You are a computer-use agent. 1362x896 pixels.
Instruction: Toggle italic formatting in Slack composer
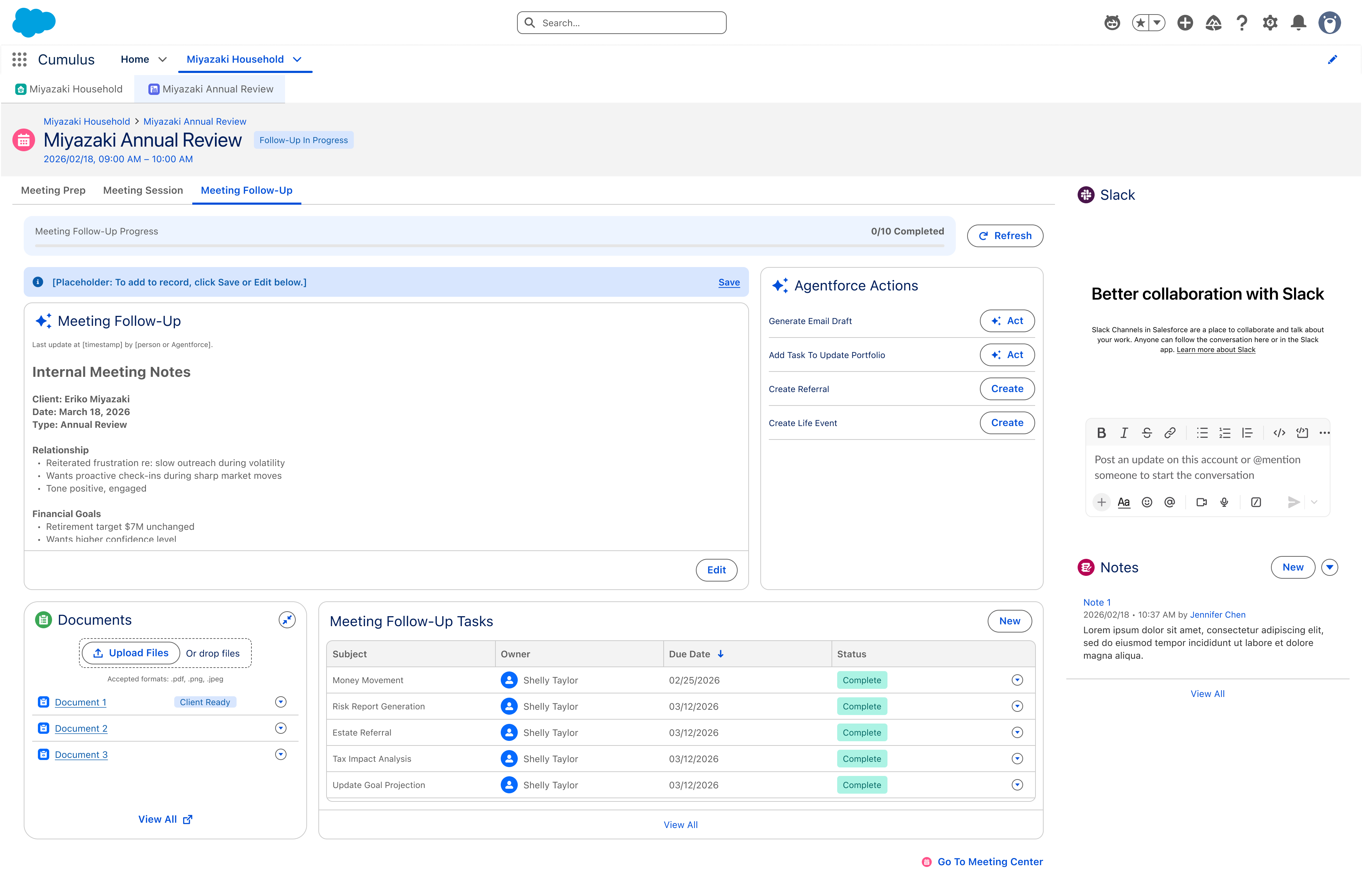point(1124,433)
